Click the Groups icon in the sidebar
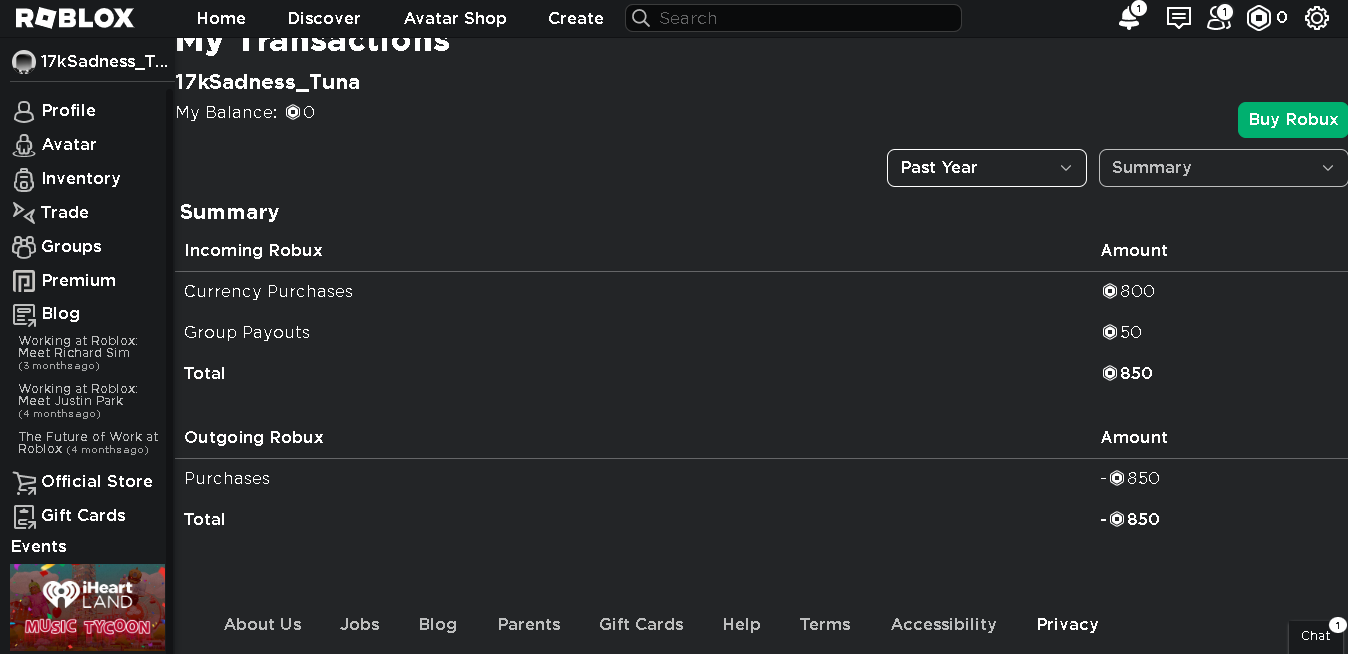1348x654 pixels. pyautogui.click(x=23, y=247)
